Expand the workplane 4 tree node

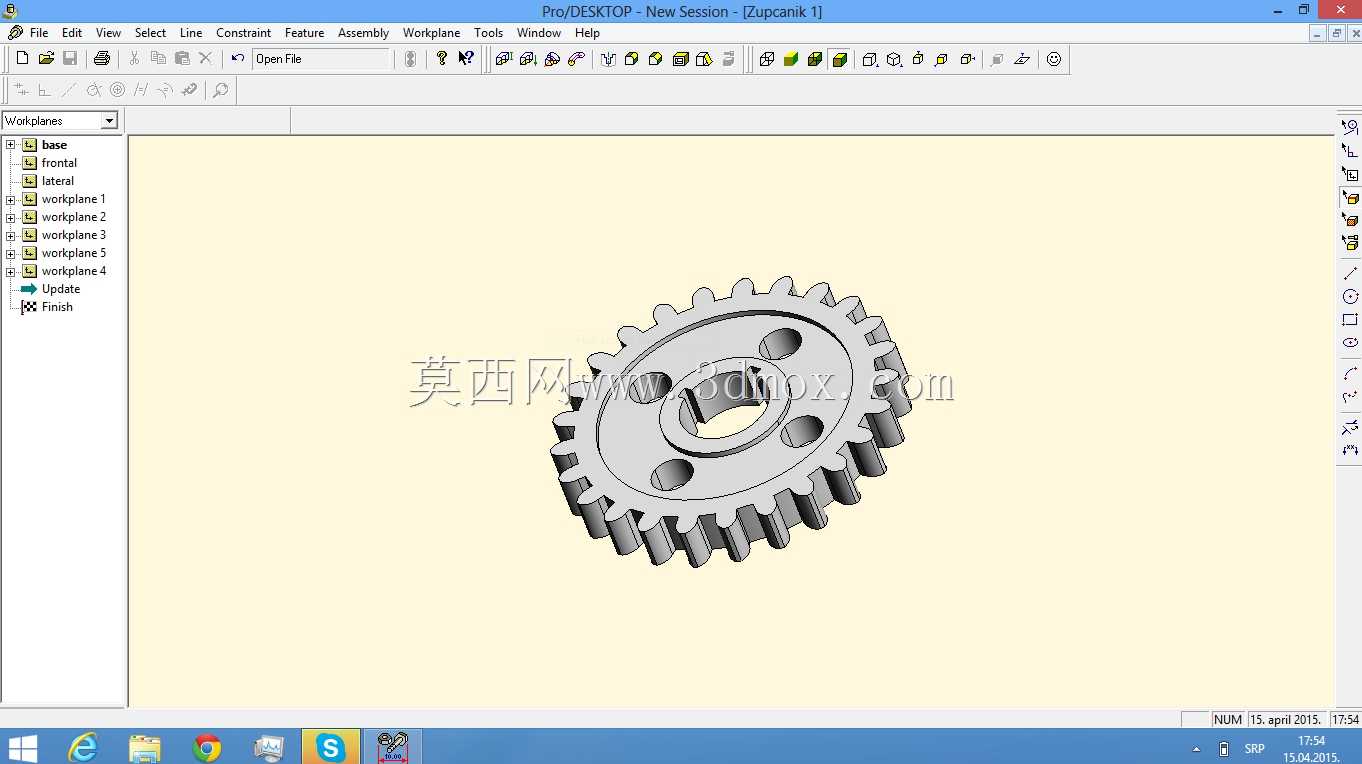[11, 271]
